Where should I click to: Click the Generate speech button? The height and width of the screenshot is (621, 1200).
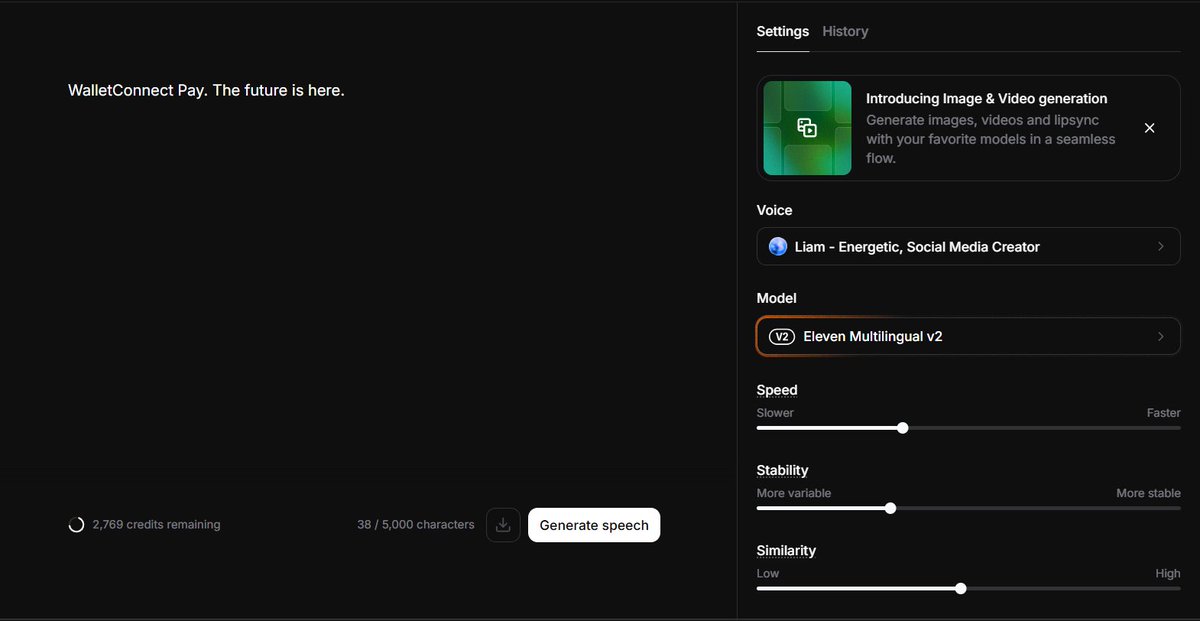point(594,525)
